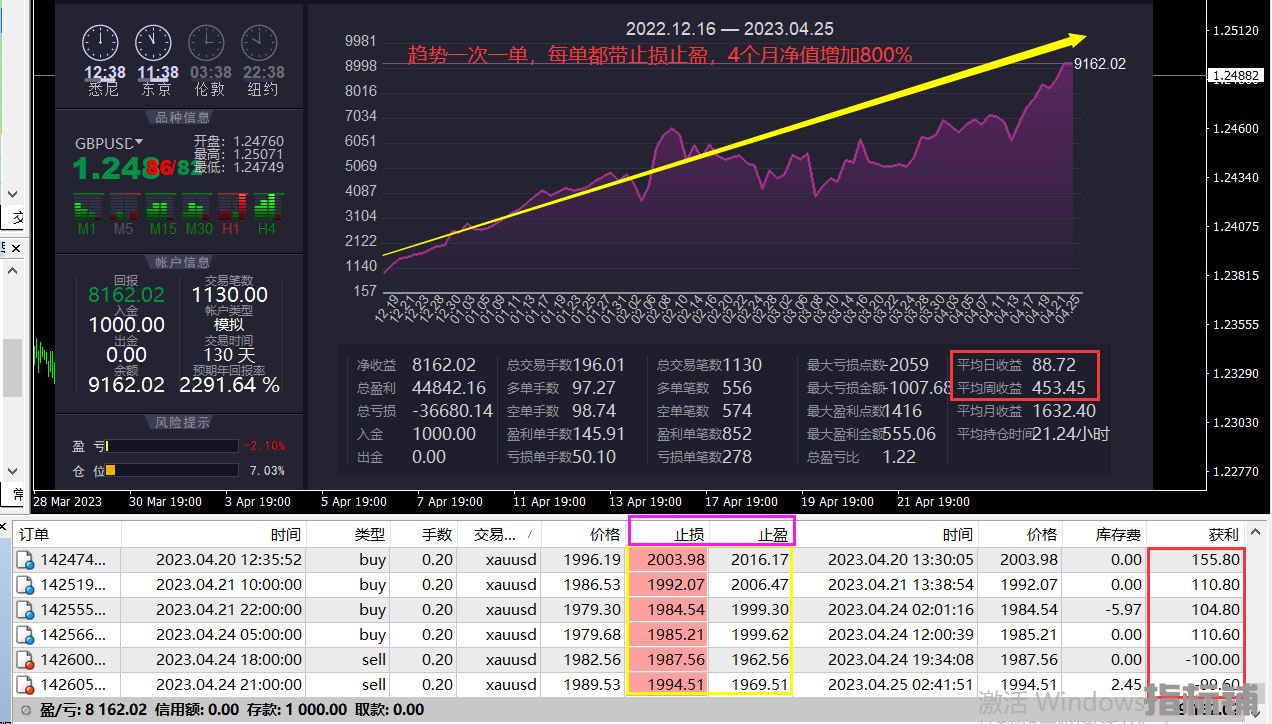Click the 悉尼 (Sydney) clock icon
The height and width of the screenshot is (724, 1272).
coord(100,44)
